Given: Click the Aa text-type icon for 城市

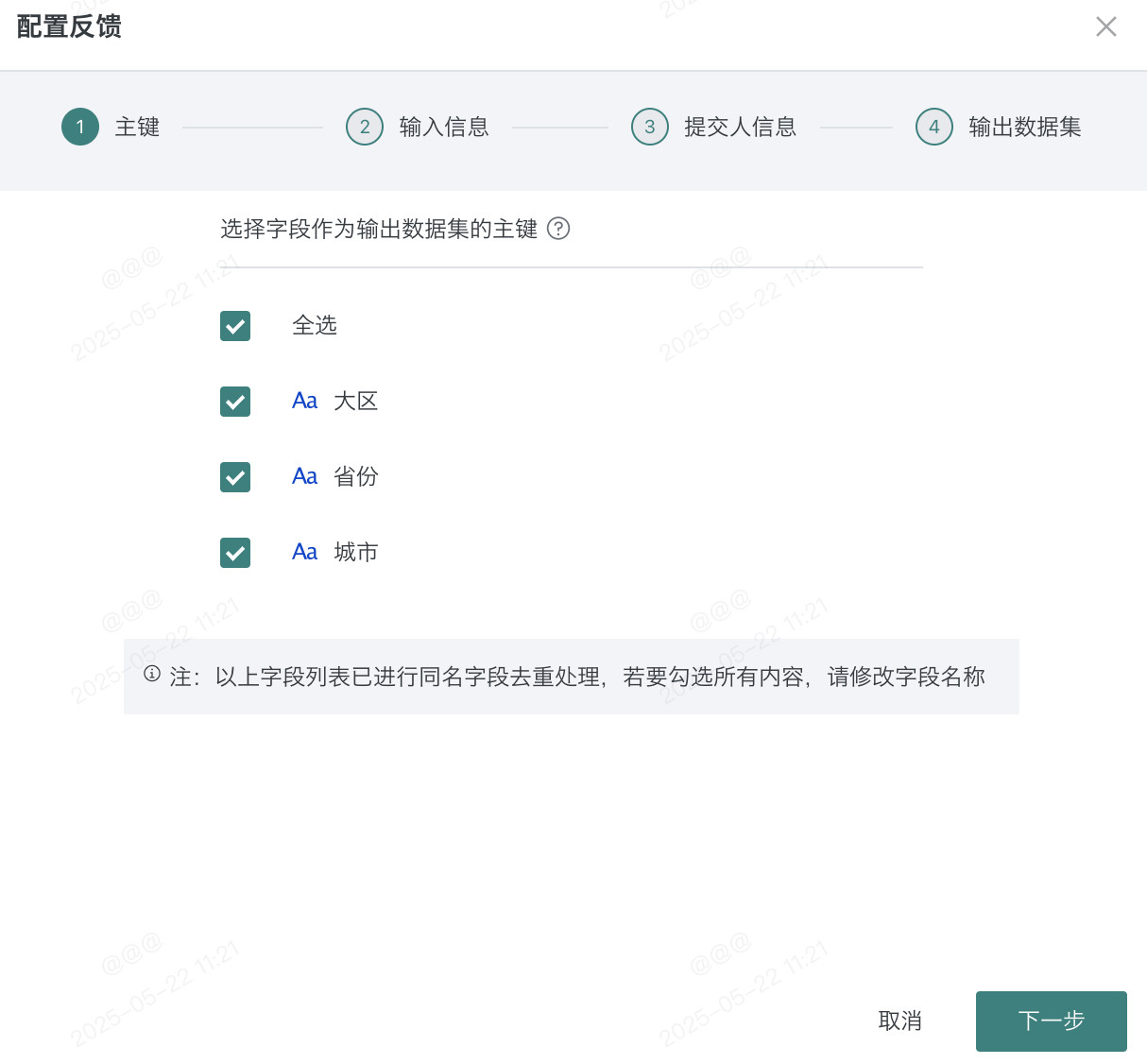Looking at the screenshot, I should coord(304,552).
